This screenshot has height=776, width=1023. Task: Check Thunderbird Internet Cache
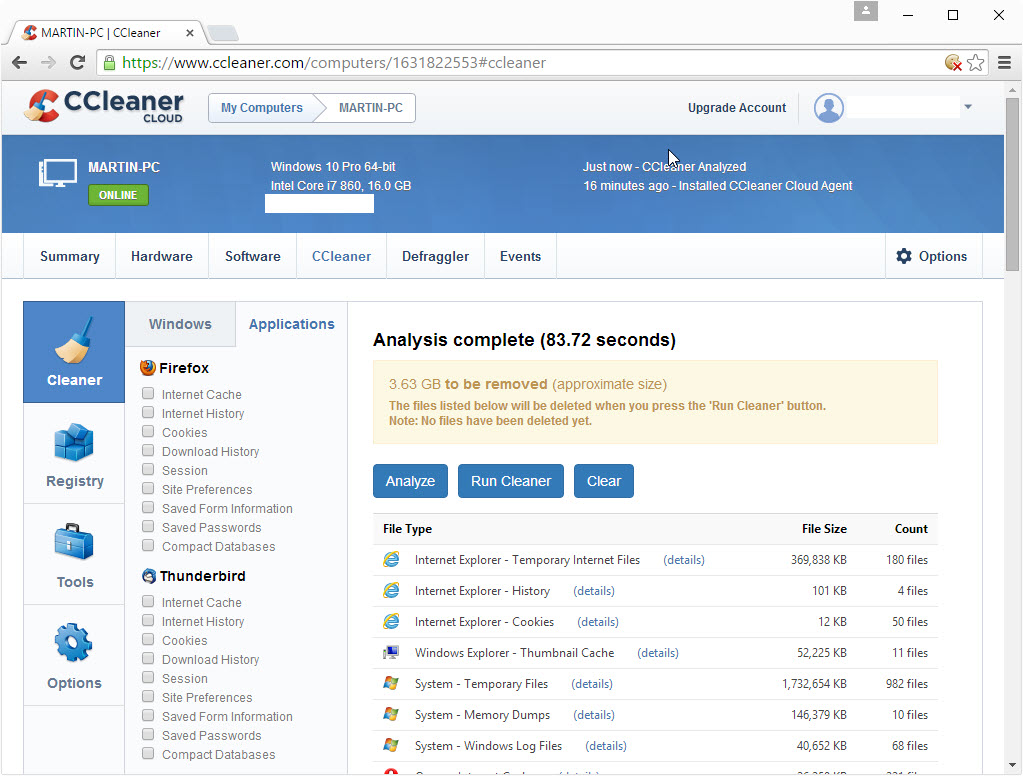pyautogui.click(x=148, y=601)
